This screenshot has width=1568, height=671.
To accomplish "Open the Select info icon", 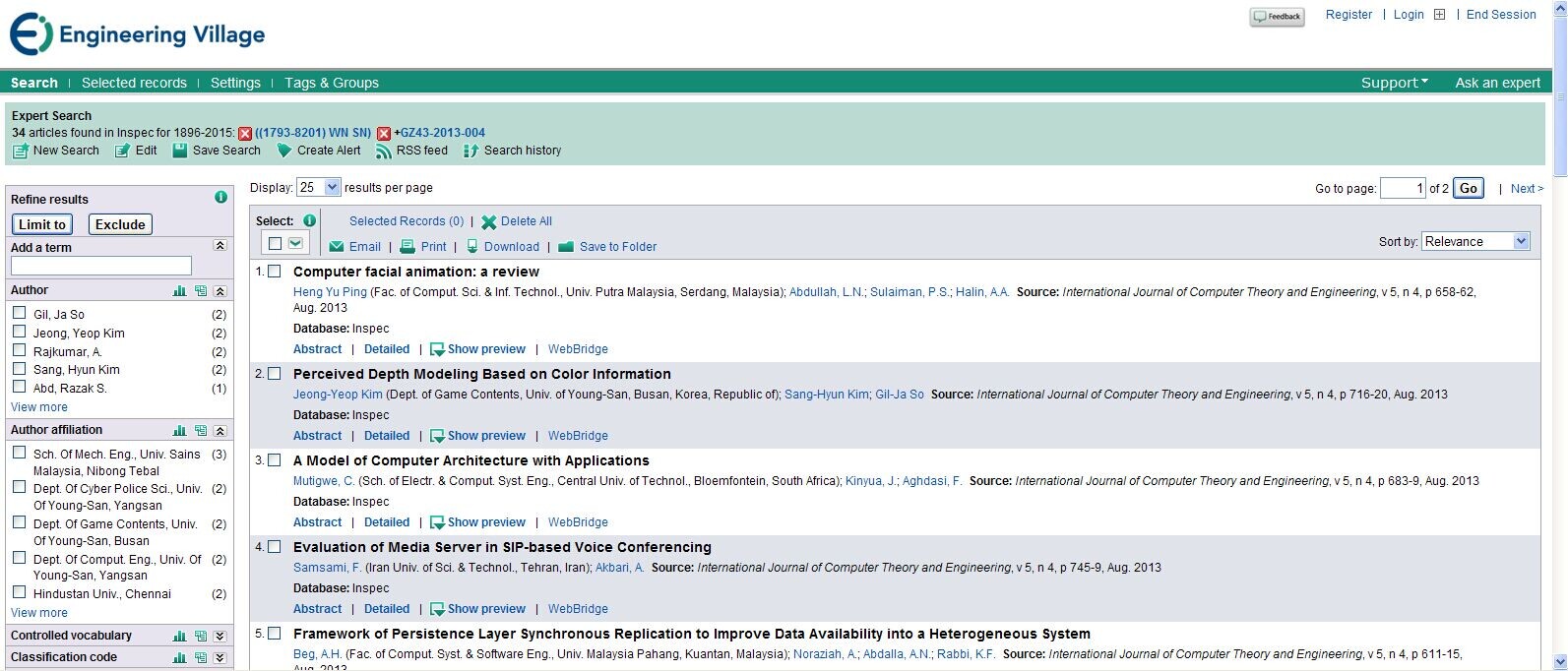I will [x=309, y=220].
